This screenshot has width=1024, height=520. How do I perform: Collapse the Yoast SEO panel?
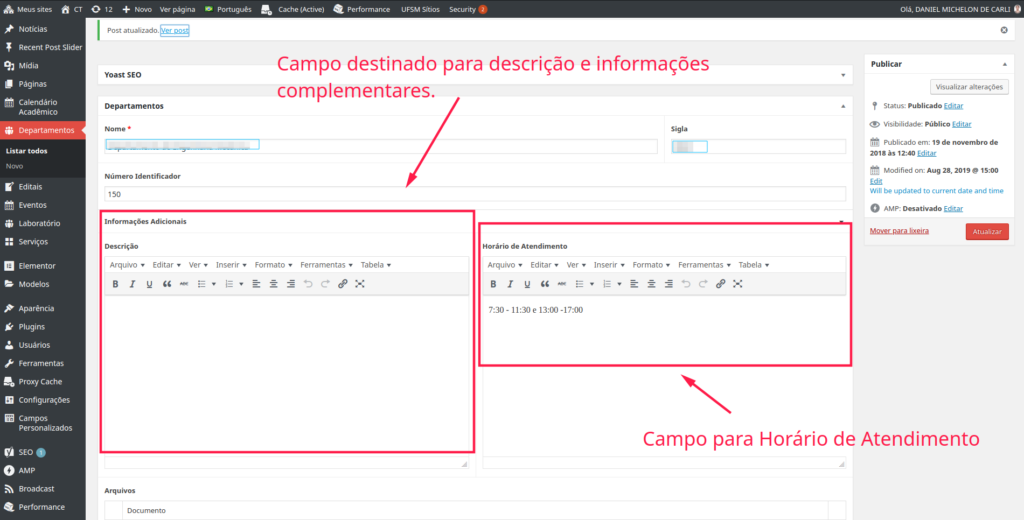coord(841,74)
